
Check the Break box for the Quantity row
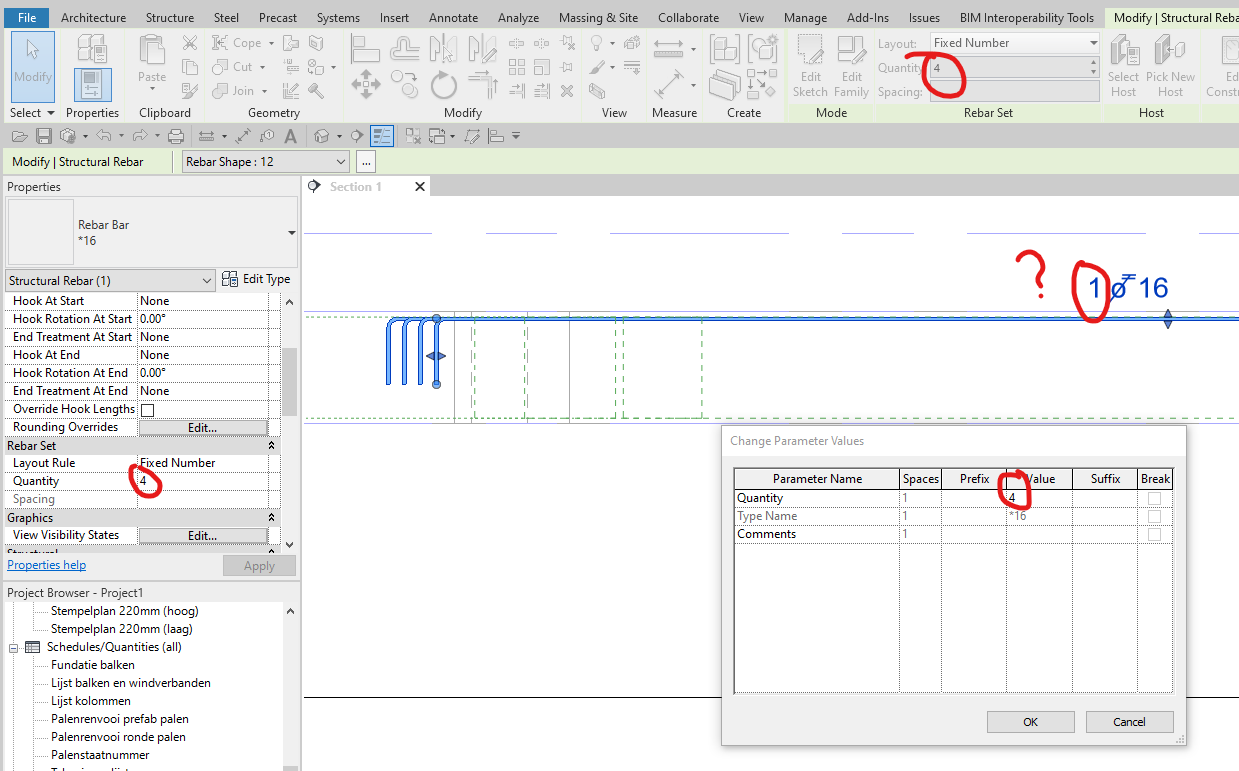(1155, 497)
